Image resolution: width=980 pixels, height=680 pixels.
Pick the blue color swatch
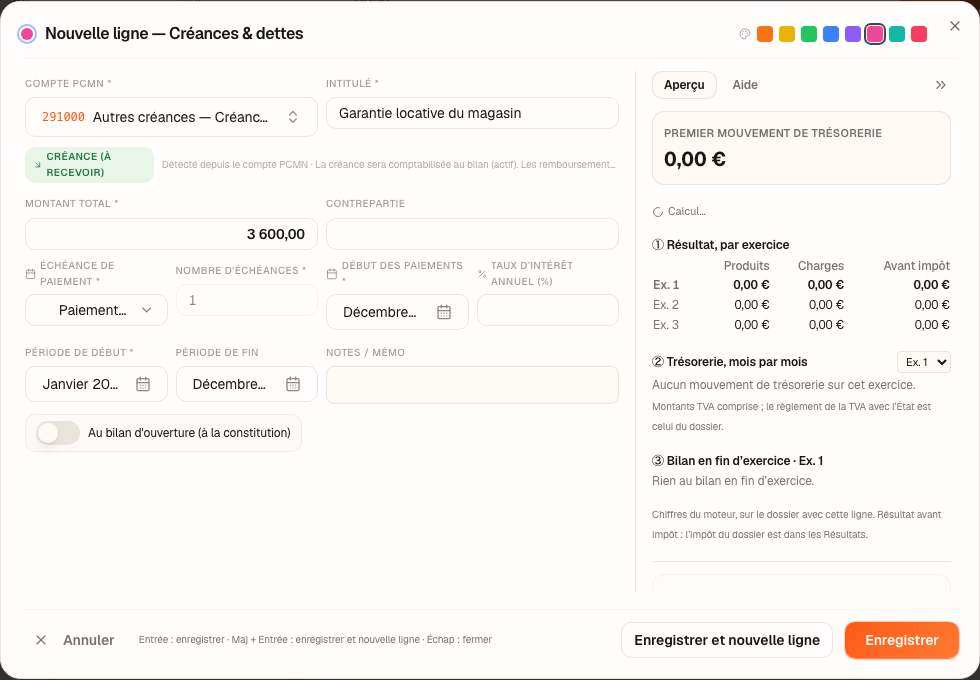click(831, 34)
